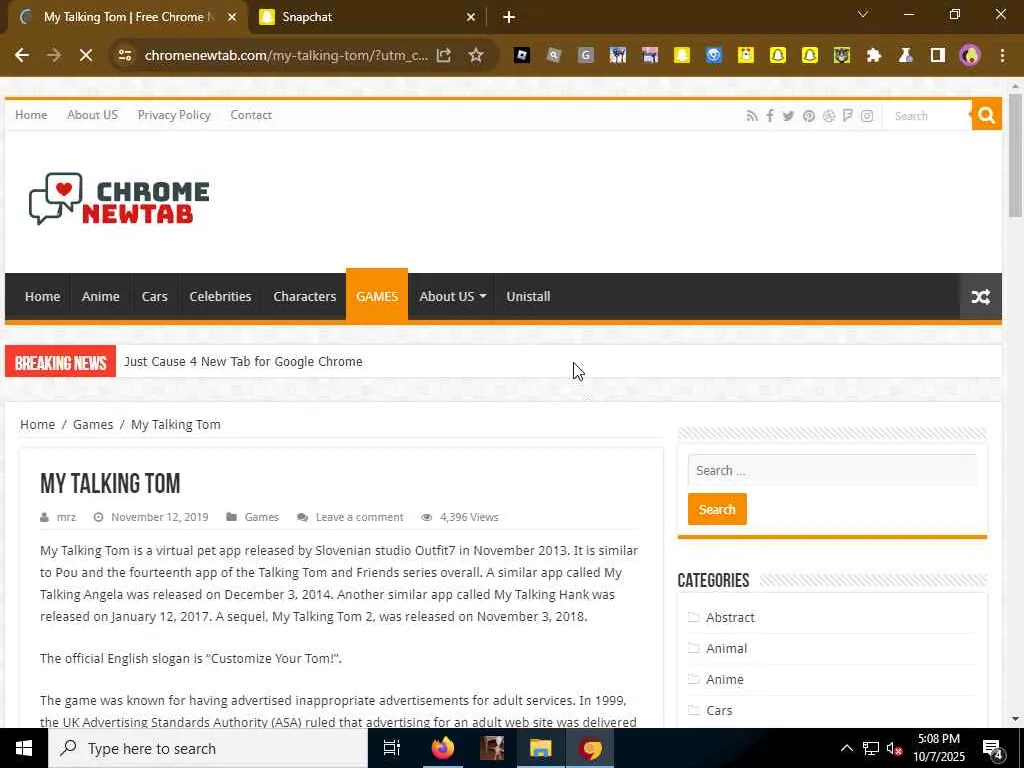Image resolution: width=1024 pixels, height=768 pixels.
Task: Open the site's Facebook icon
Action: pyautogui.click(x=771, y=116)
